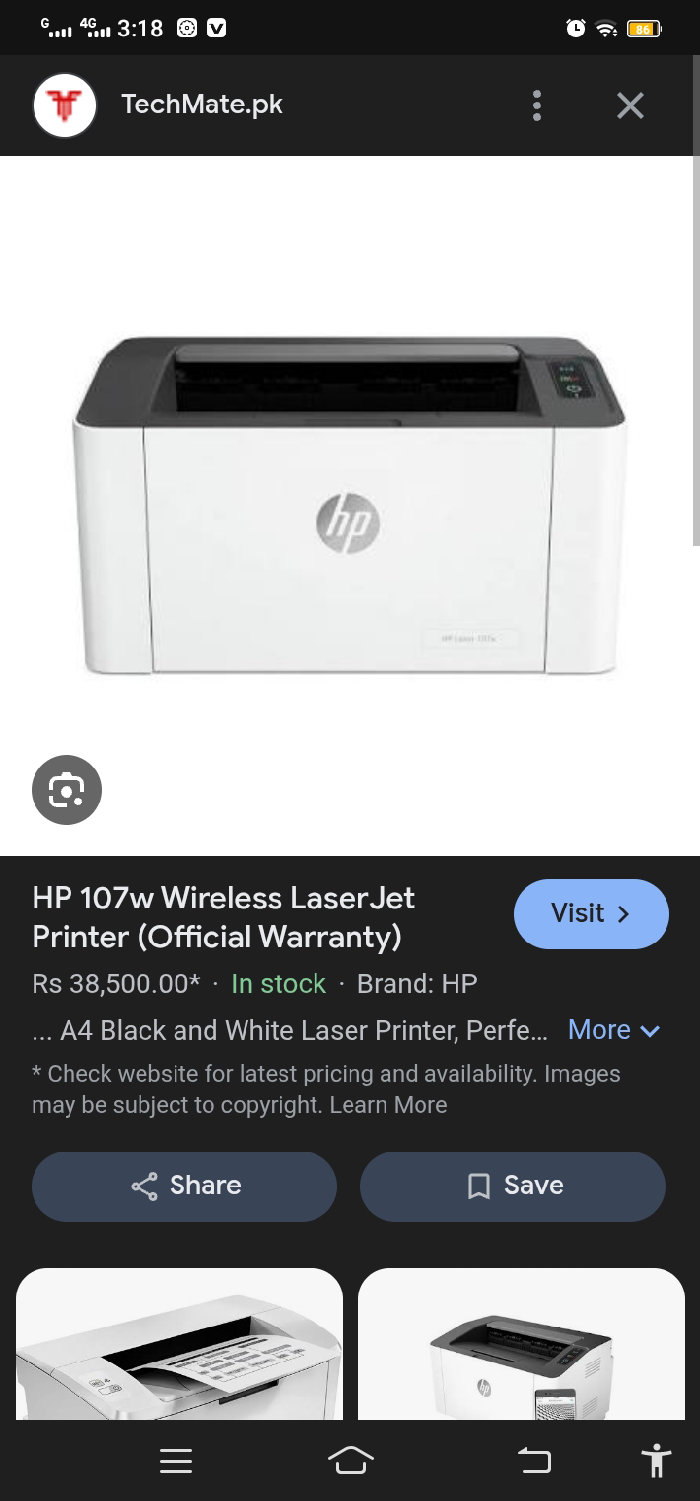This screenshot has height=1501, width=700.
Task: Open related printer with printed paper thumbnail
Action: pyautogui.click(x=179, y=1344)
